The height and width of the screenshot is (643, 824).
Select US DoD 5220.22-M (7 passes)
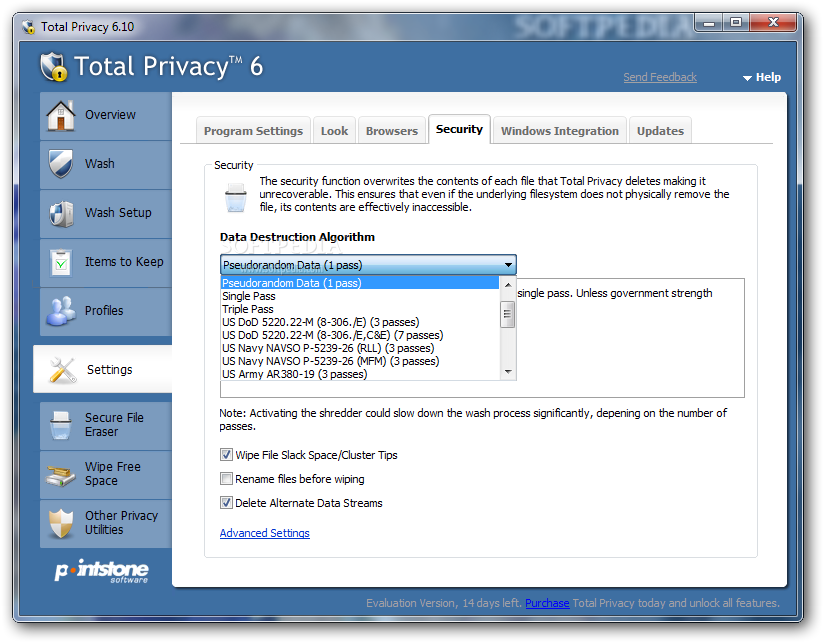[x=359, y=335]
